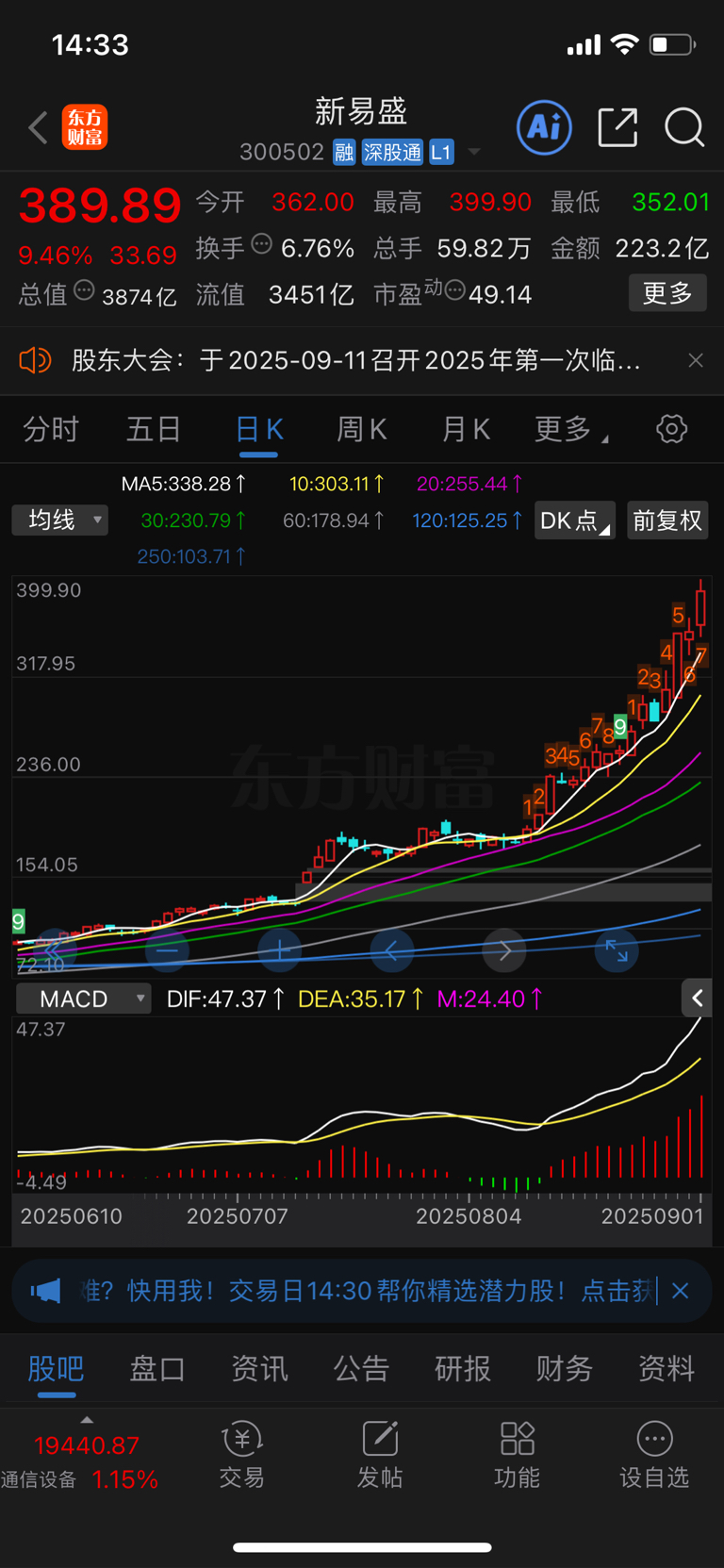Tap the chart zoom out minus button
This screenshot has height=1568, width=724.
tap(167, 950)
